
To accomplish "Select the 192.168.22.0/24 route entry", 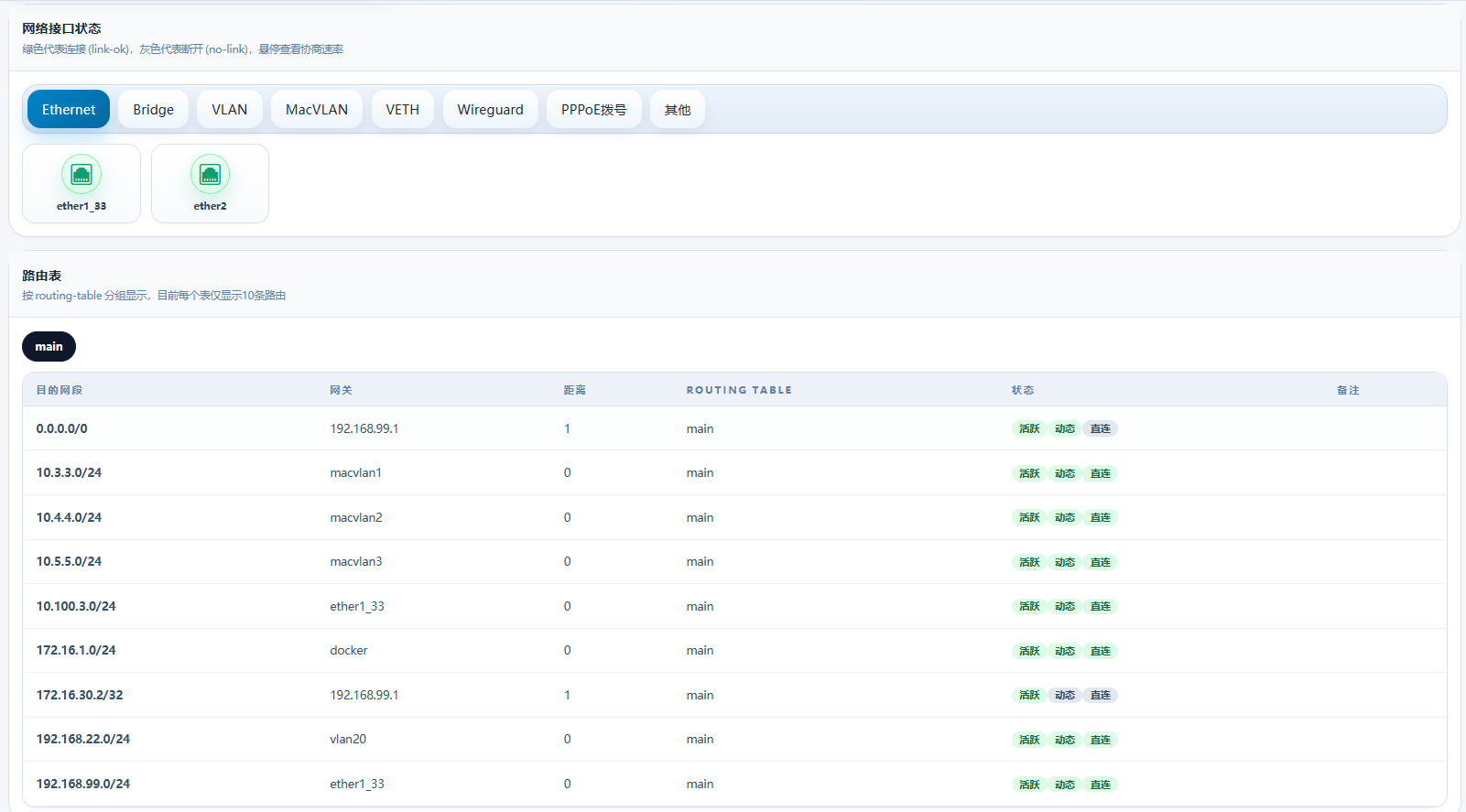I will [x=83, y=740].
